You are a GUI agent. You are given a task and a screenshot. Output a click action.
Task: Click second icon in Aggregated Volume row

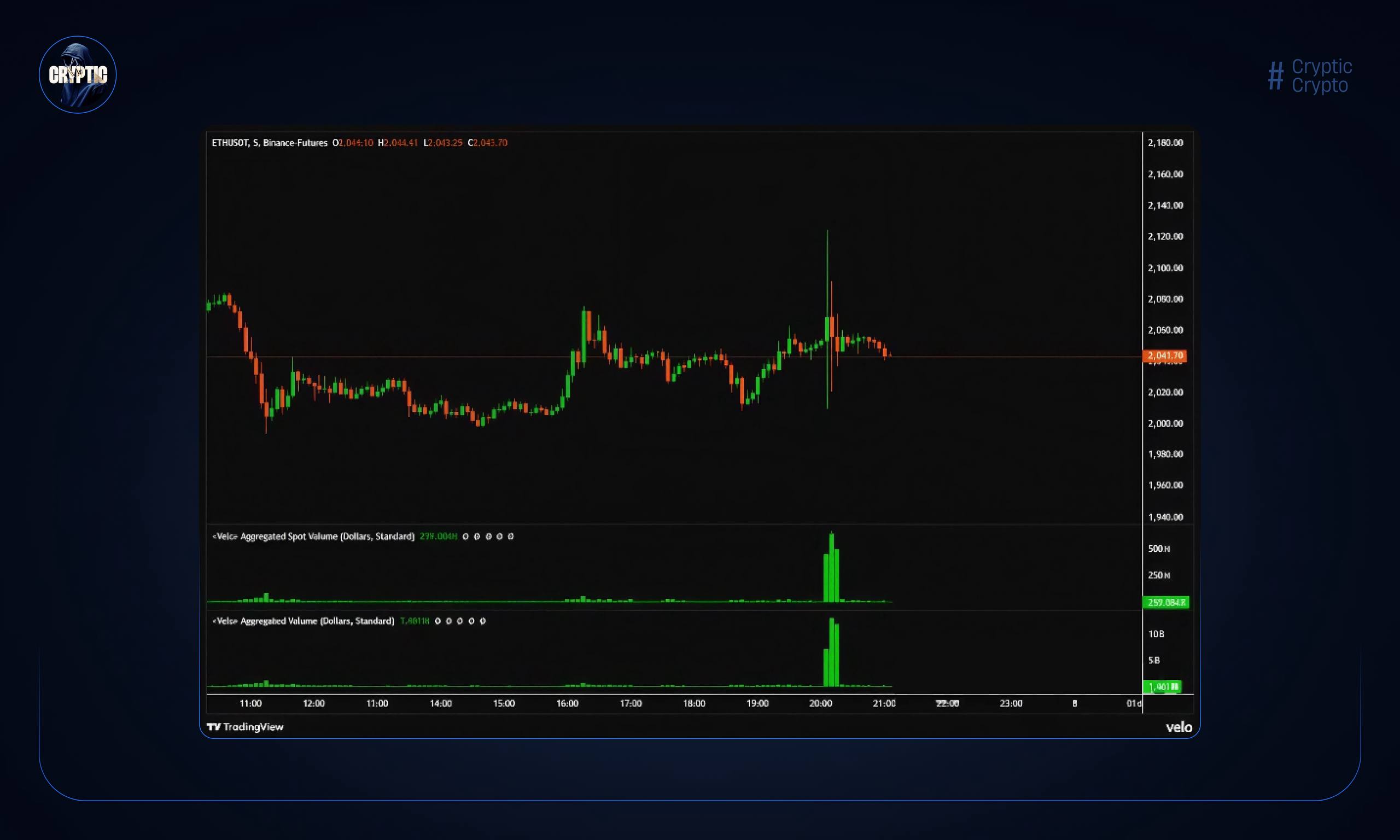pos(449,621)
